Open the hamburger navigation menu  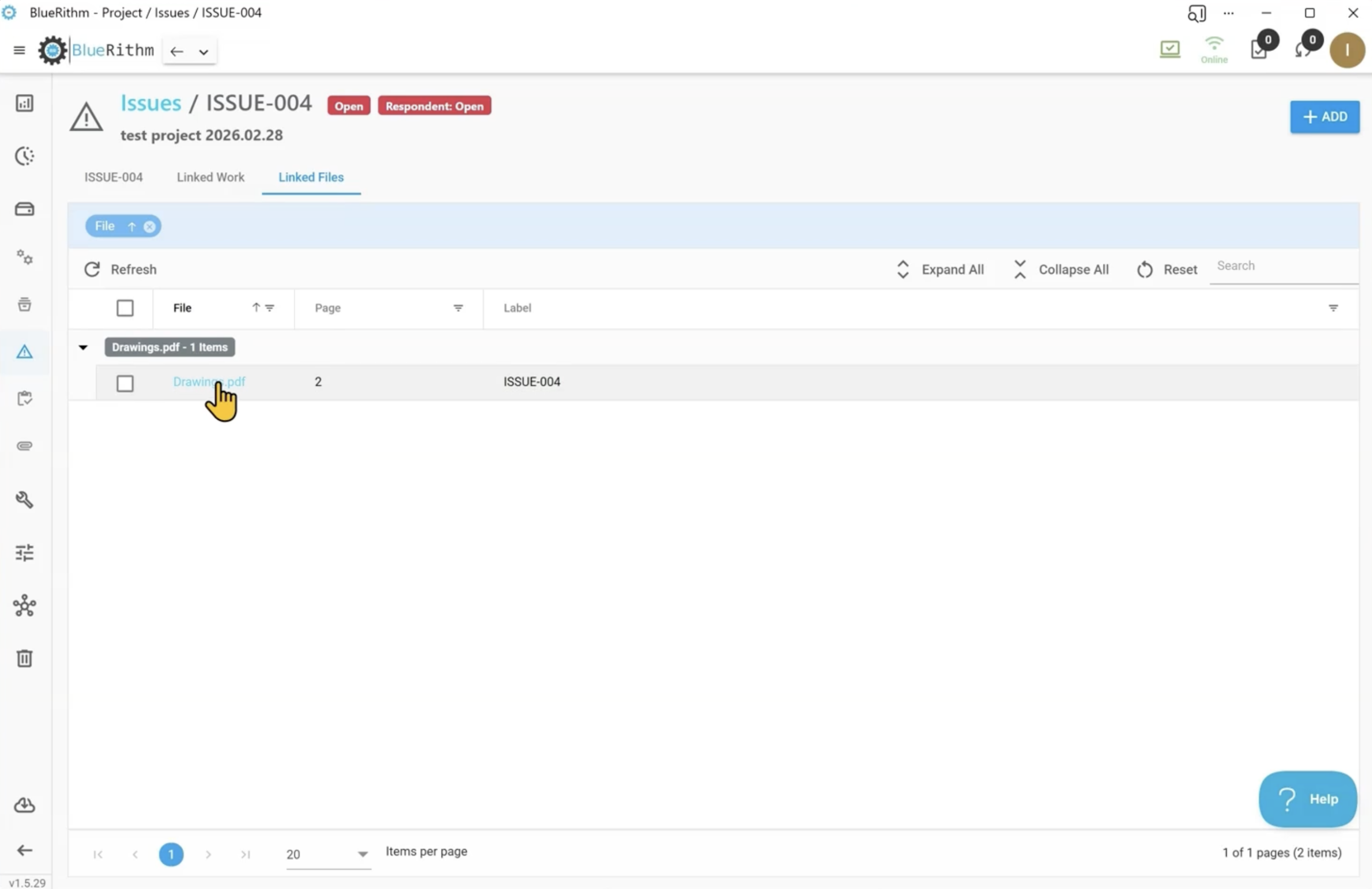[x=19, y=50]
